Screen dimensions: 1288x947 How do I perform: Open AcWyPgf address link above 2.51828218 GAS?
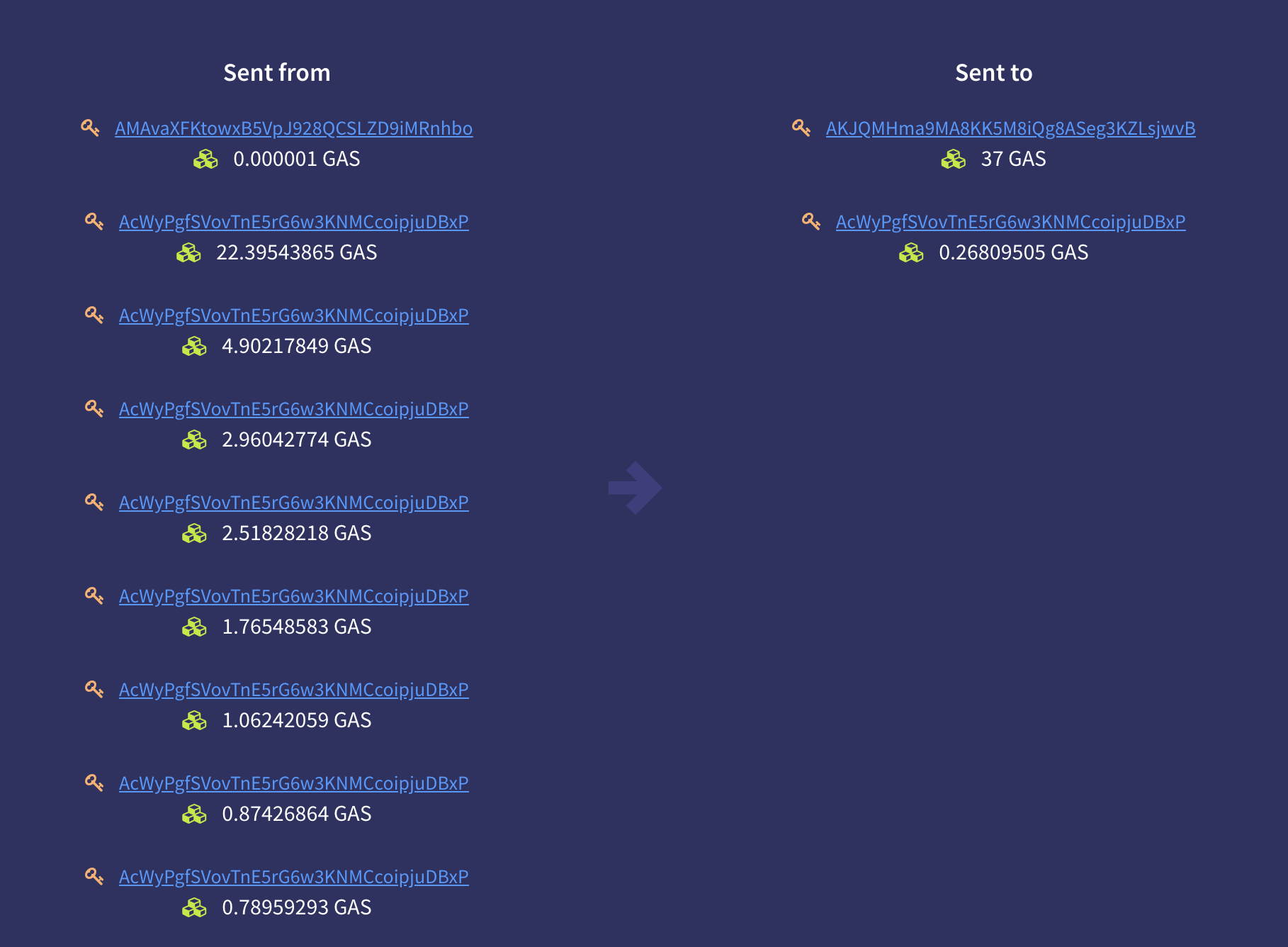pos(294,503)
